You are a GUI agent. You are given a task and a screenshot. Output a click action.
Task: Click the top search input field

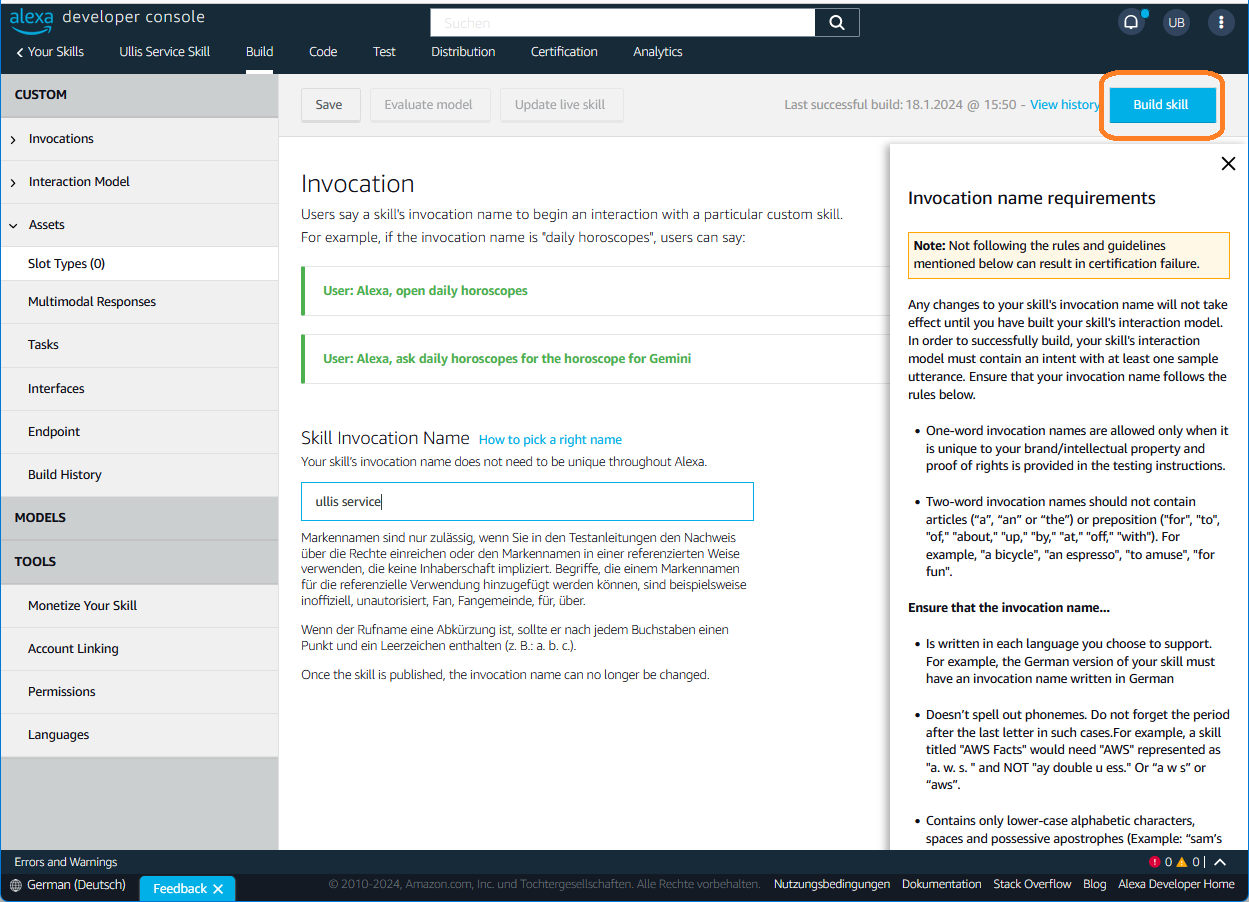click(x=622, y=22)
